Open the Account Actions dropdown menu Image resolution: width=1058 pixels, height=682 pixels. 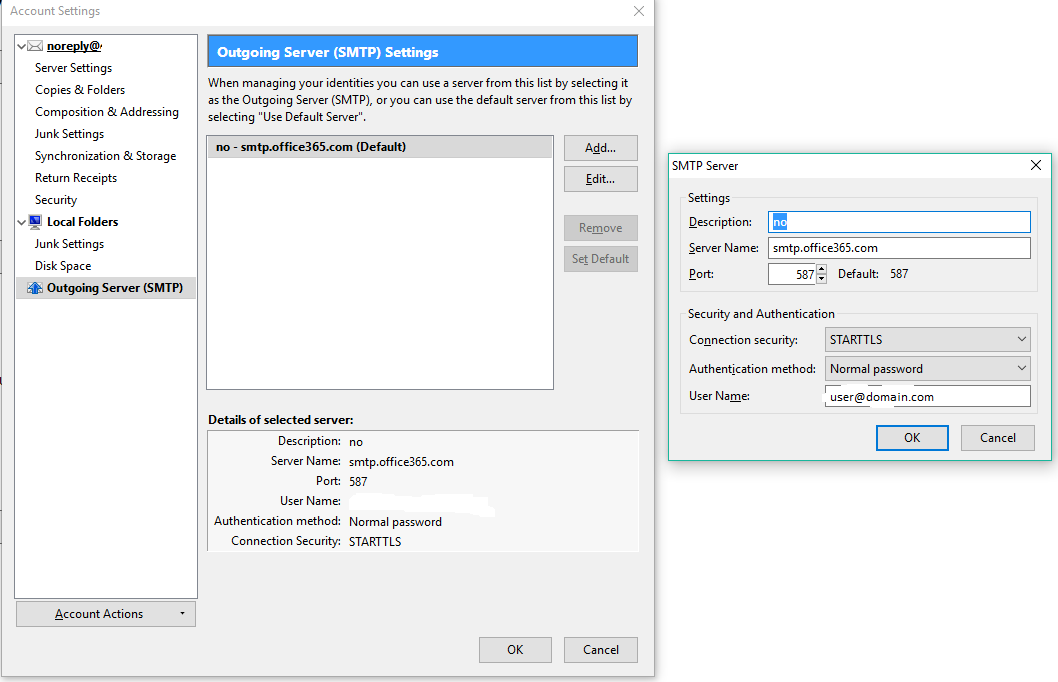coord(106,614)
